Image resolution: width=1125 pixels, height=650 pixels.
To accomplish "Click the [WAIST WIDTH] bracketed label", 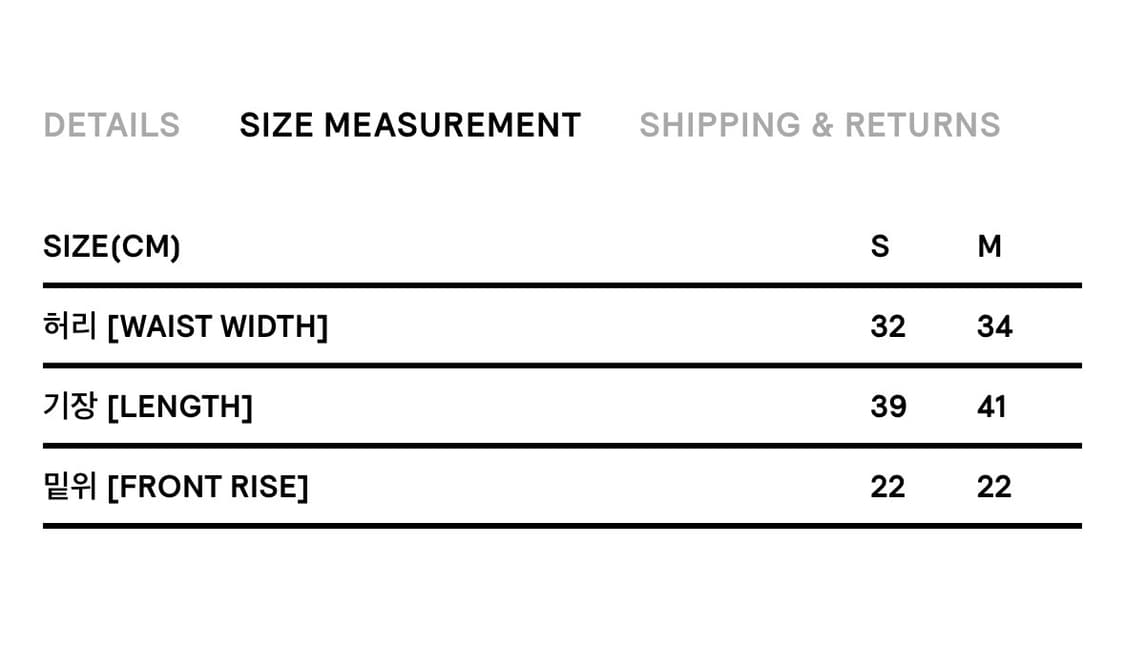I will [217, 326].
